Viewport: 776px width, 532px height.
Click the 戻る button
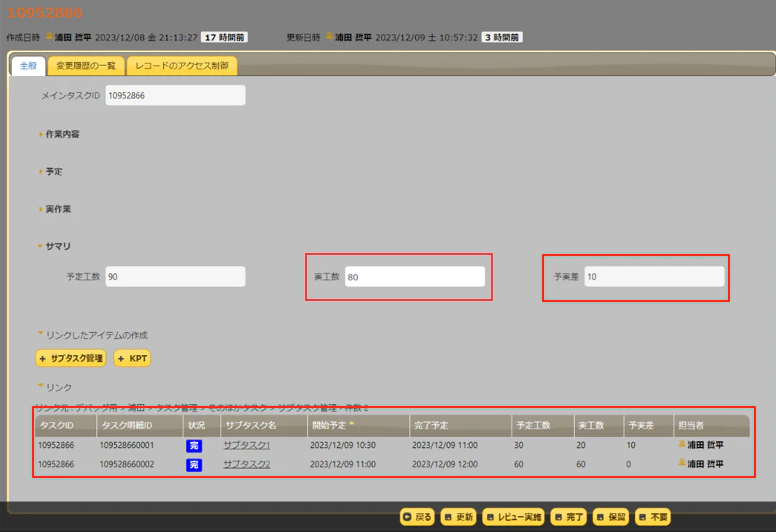click(x=417, y=517)
